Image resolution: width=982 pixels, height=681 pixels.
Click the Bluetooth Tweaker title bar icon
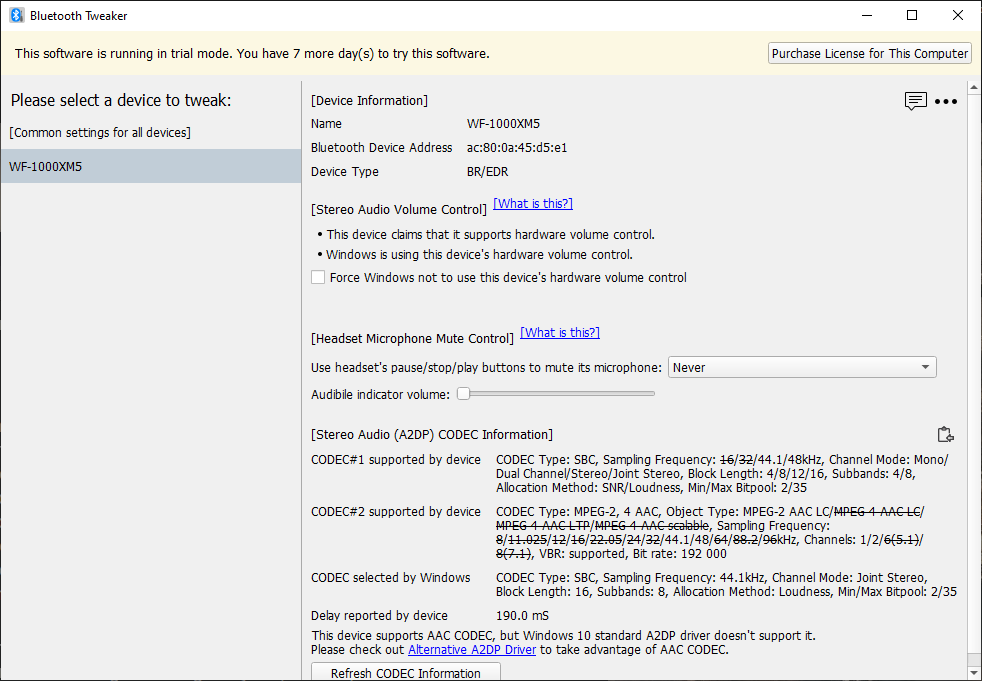(17, 15)
